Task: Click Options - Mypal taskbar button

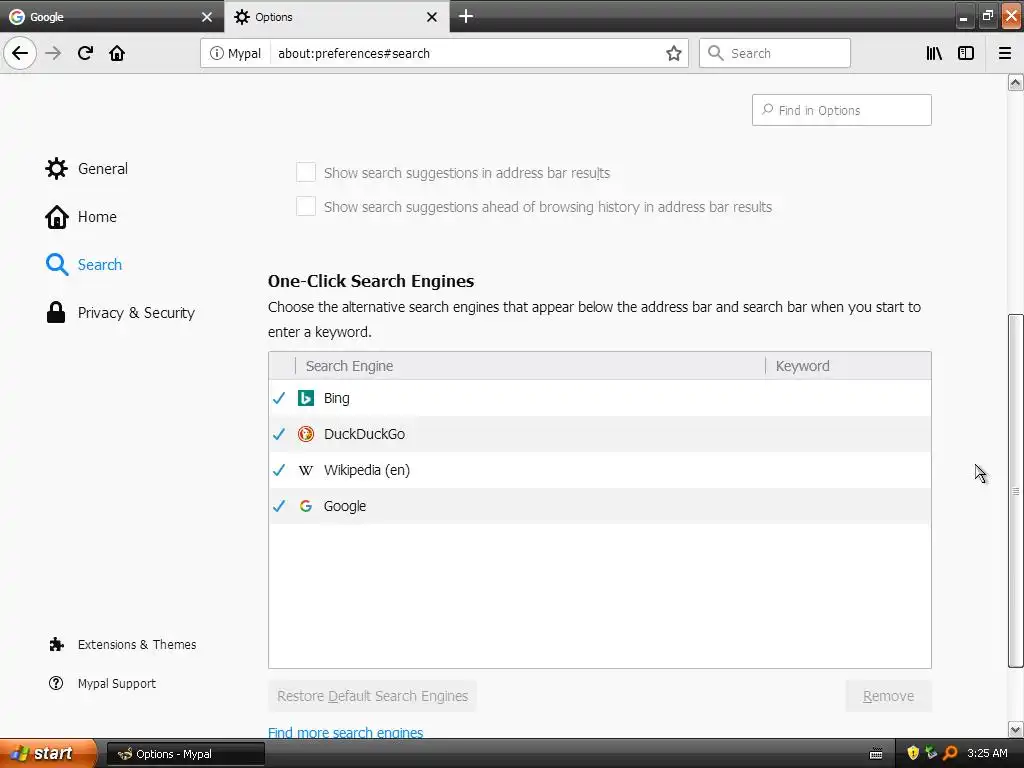Action: (x=185, y=754)
